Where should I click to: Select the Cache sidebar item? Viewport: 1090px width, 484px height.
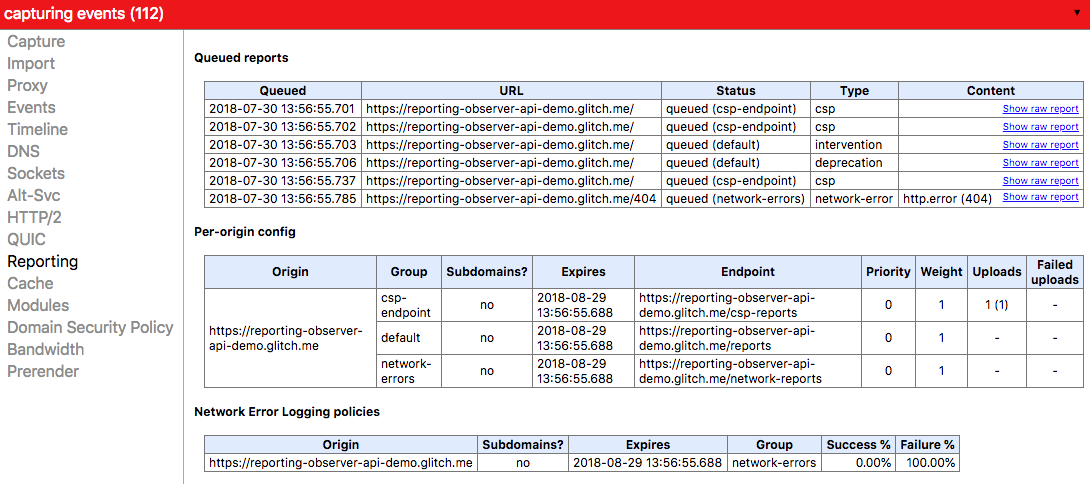[x=30, y=284]
